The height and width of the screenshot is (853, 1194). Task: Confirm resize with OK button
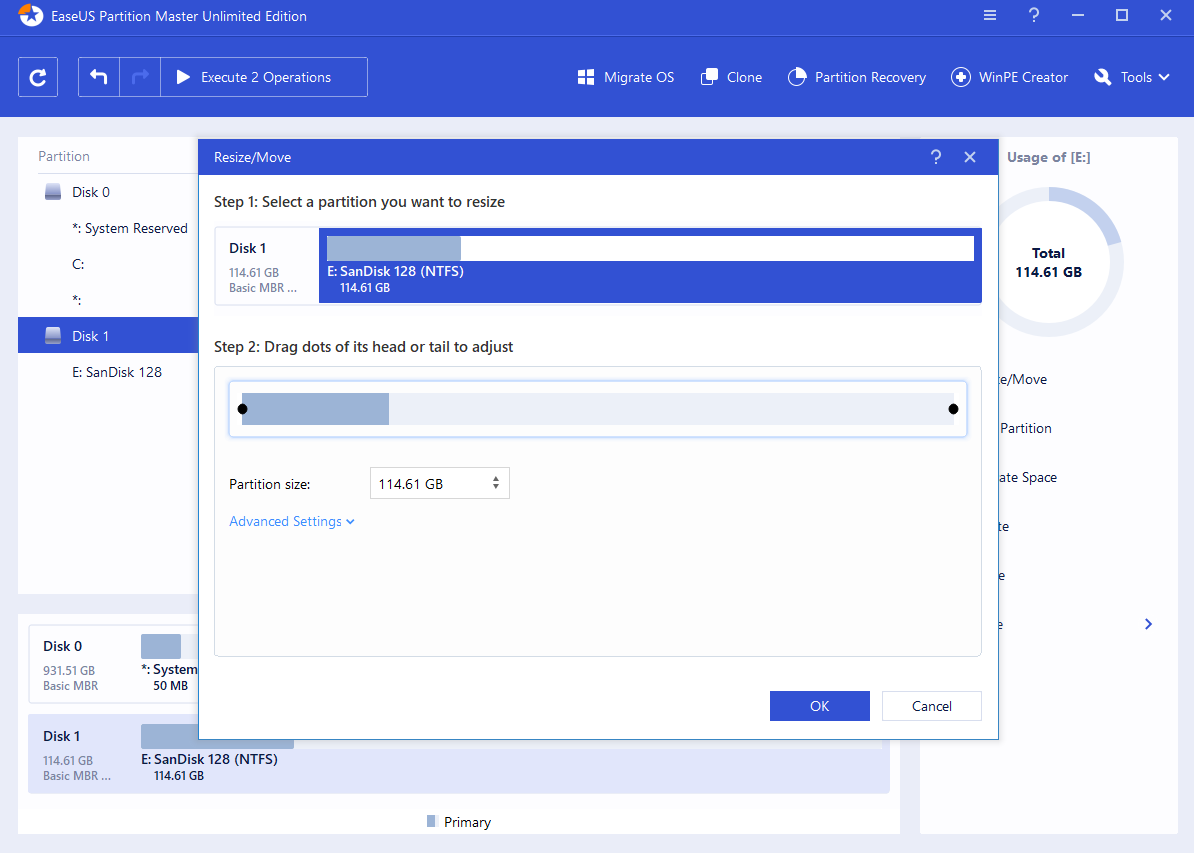(x=819, y=706)
